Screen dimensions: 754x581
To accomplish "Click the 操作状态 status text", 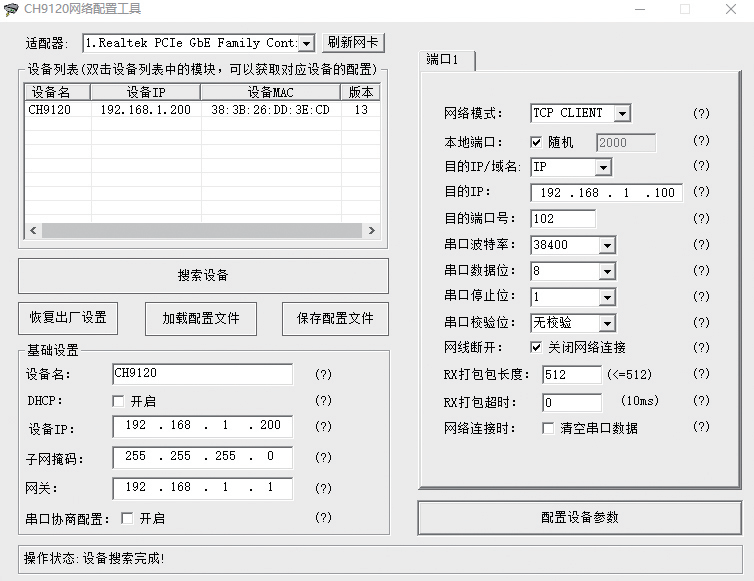I will pos(94,558).
